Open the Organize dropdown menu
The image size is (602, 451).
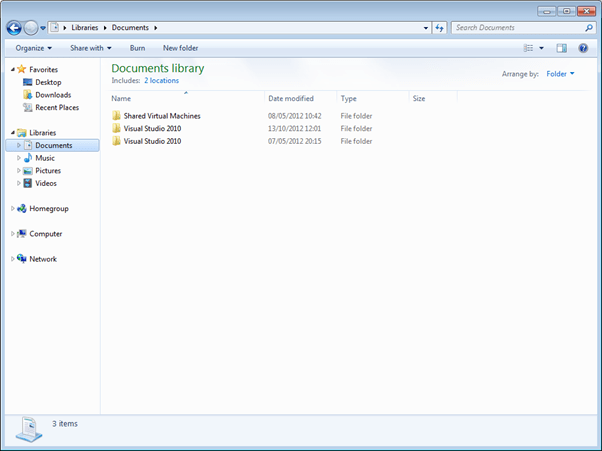(x=34, y=48)
